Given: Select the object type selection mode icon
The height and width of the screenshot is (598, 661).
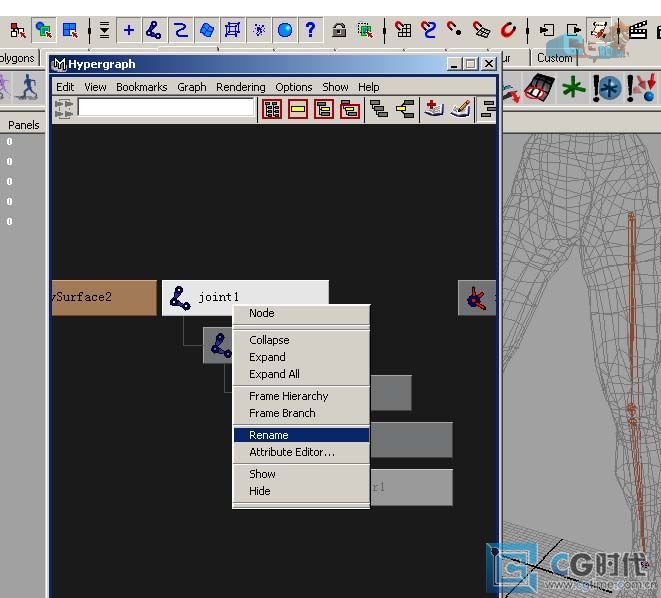Looking at the screenshot, I should point(44,30).
